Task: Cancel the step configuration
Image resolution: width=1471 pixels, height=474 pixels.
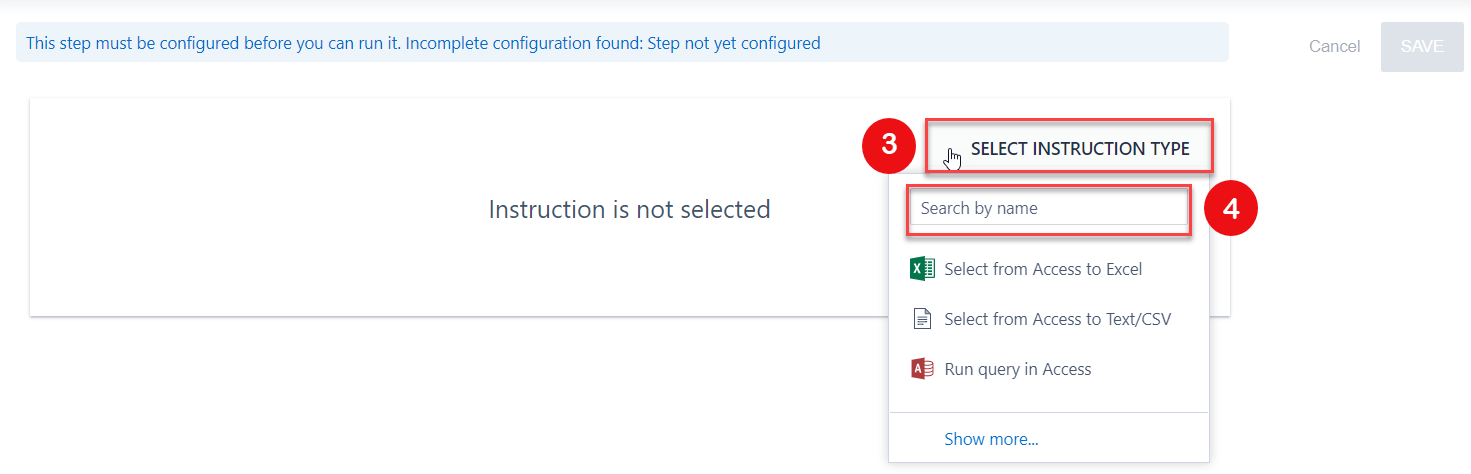Action: pyautogui.click(x=1334, y=46)
